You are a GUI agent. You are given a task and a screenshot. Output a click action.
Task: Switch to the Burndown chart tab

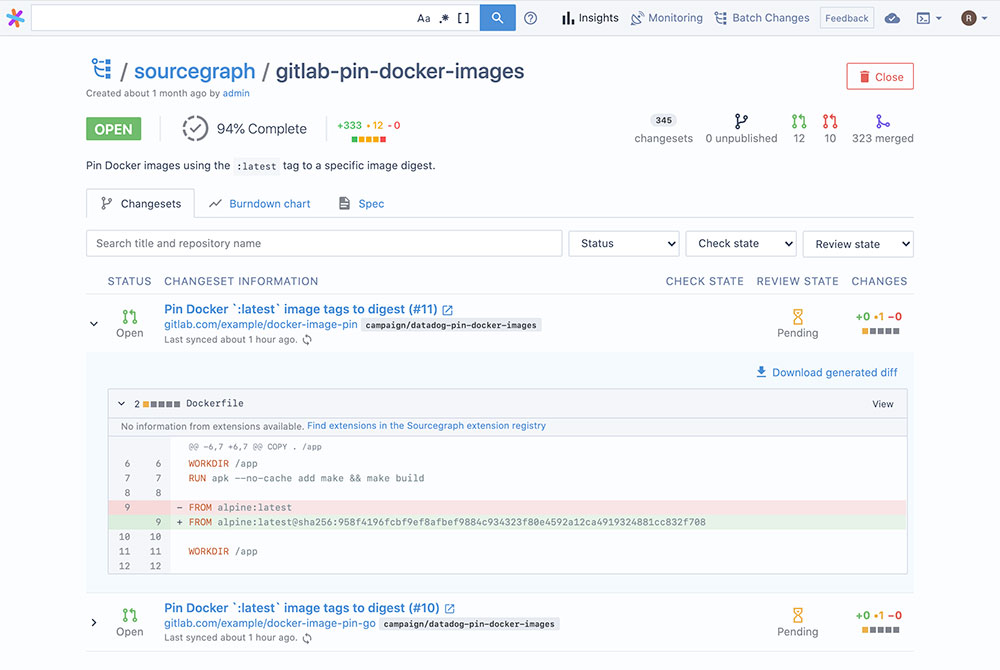point(260,204)
